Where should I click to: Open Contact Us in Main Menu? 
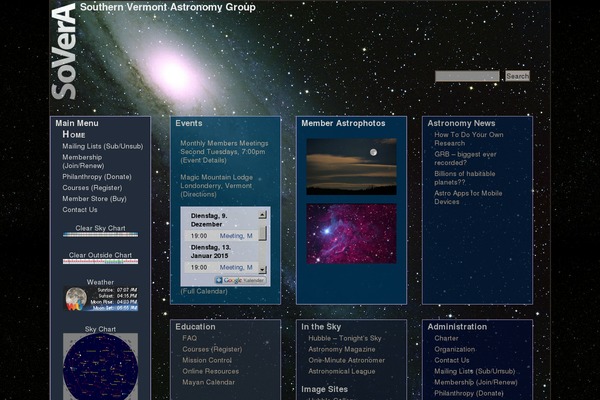80,209
